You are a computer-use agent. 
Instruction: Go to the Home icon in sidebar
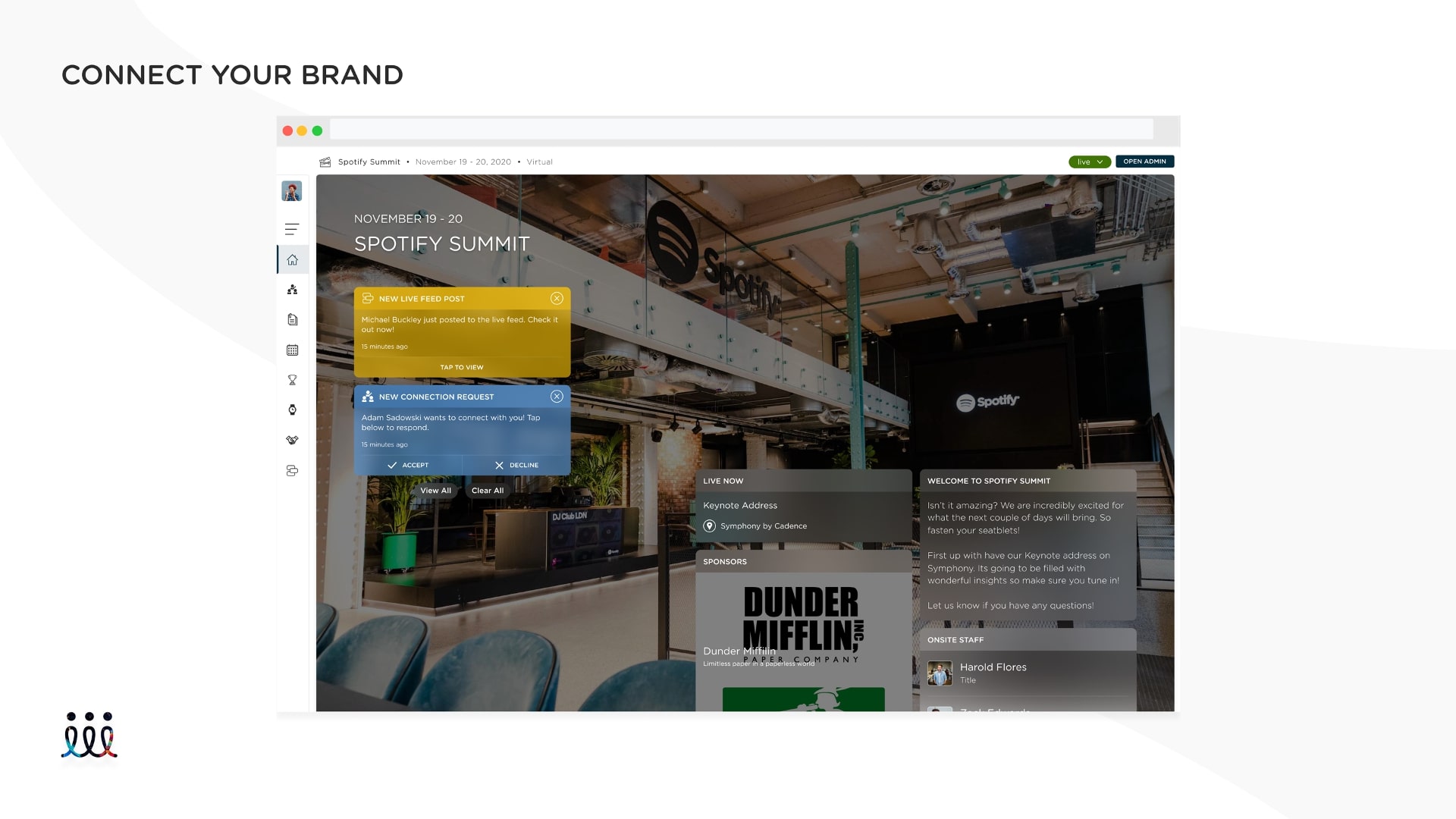tap(293, 260)
